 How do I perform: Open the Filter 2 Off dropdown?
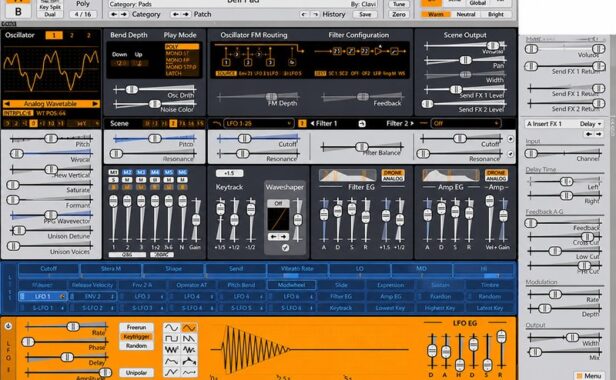(465, 124)
